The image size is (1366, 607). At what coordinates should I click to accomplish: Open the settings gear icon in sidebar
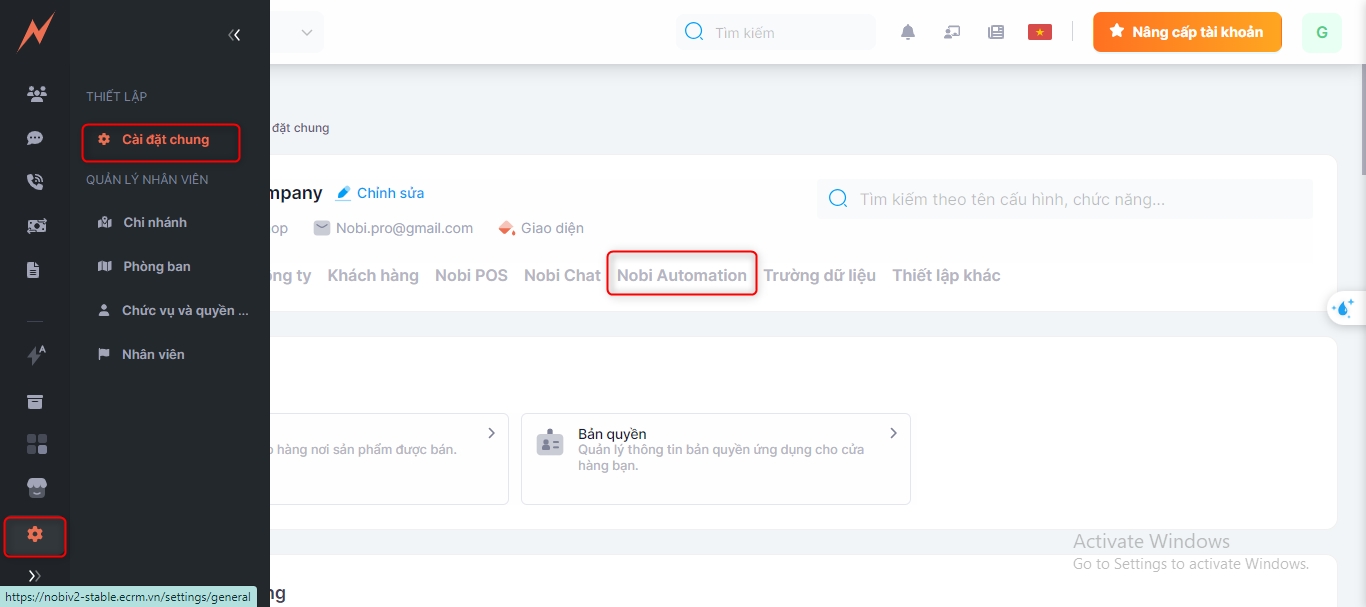(35, 535)
